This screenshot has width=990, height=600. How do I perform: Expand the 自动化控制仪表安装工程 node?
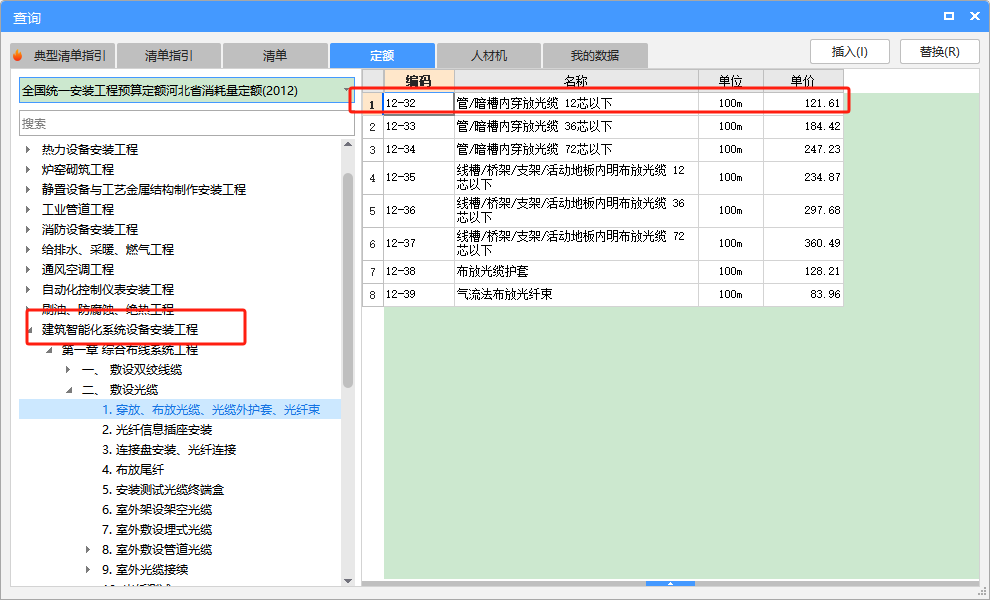click(x=28, y=289)
